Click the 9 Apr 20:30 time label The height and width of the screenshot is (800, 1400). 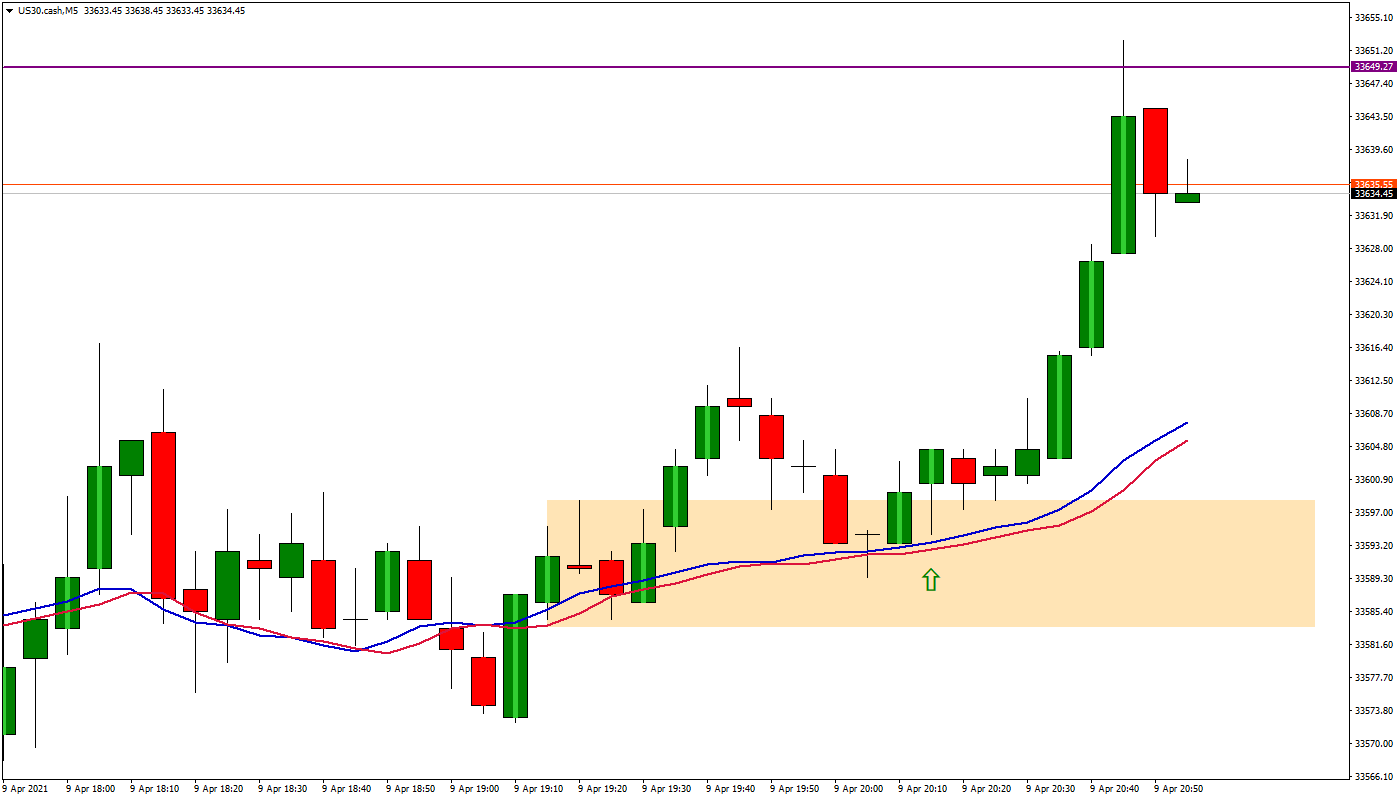(x=1051, y=789)
